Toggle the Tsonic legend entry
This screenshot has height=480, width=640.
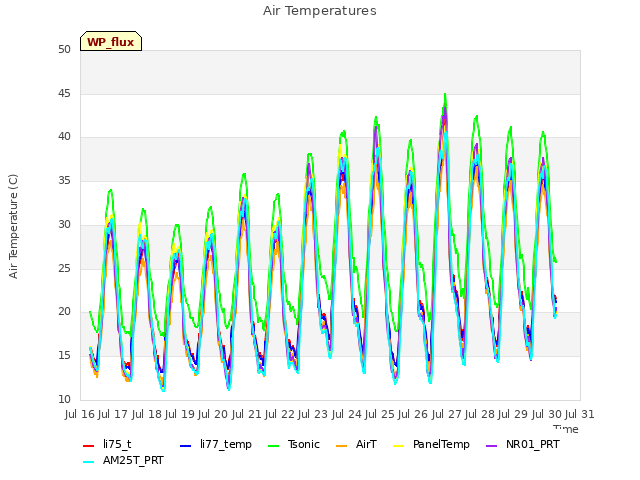point(293,444)
